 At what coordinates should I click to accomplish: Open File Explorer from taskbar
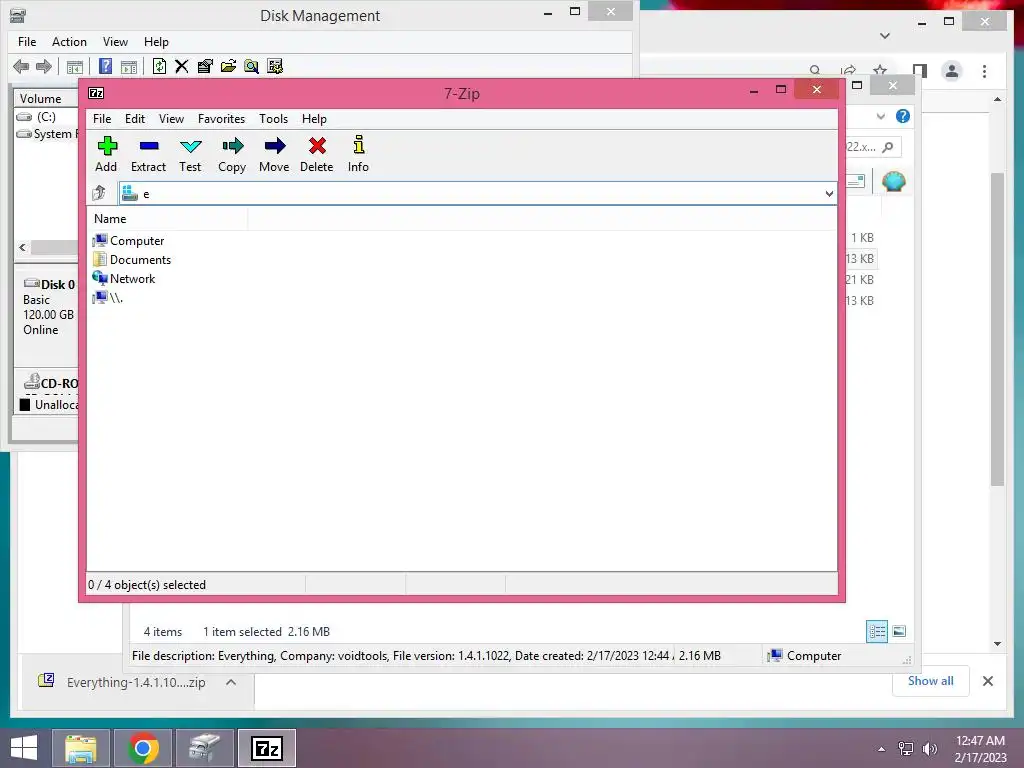[81, 748]
